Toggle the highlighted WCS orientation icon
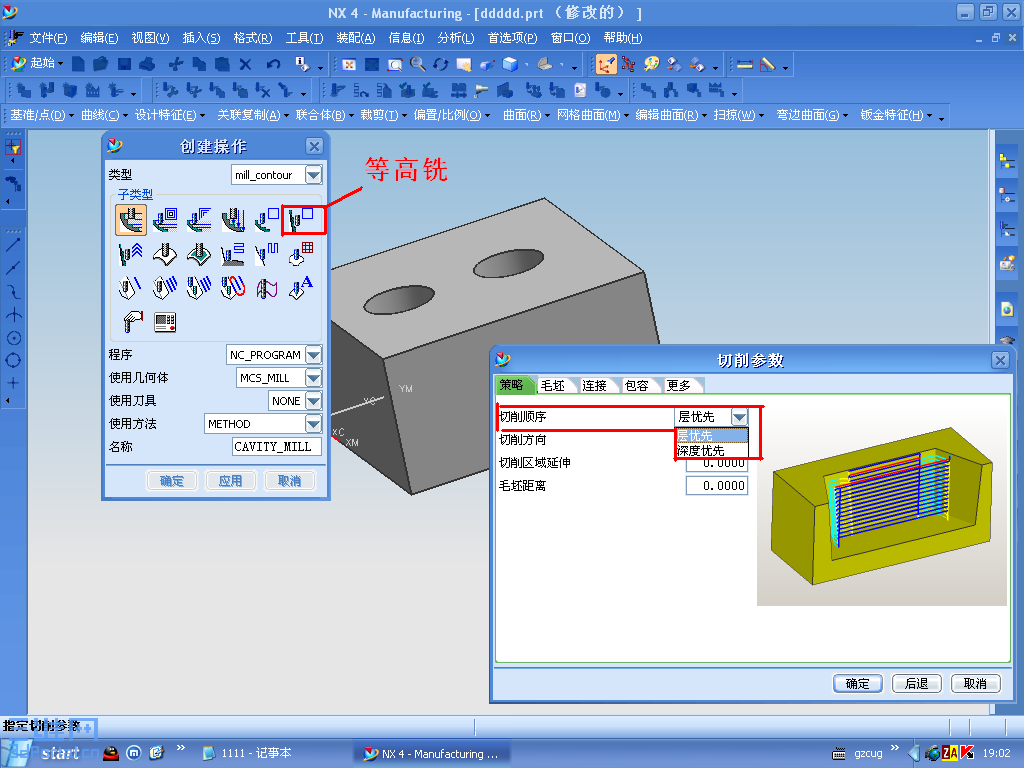The height and width of the screenshot is (768, 1024). [x=605, y=64]
